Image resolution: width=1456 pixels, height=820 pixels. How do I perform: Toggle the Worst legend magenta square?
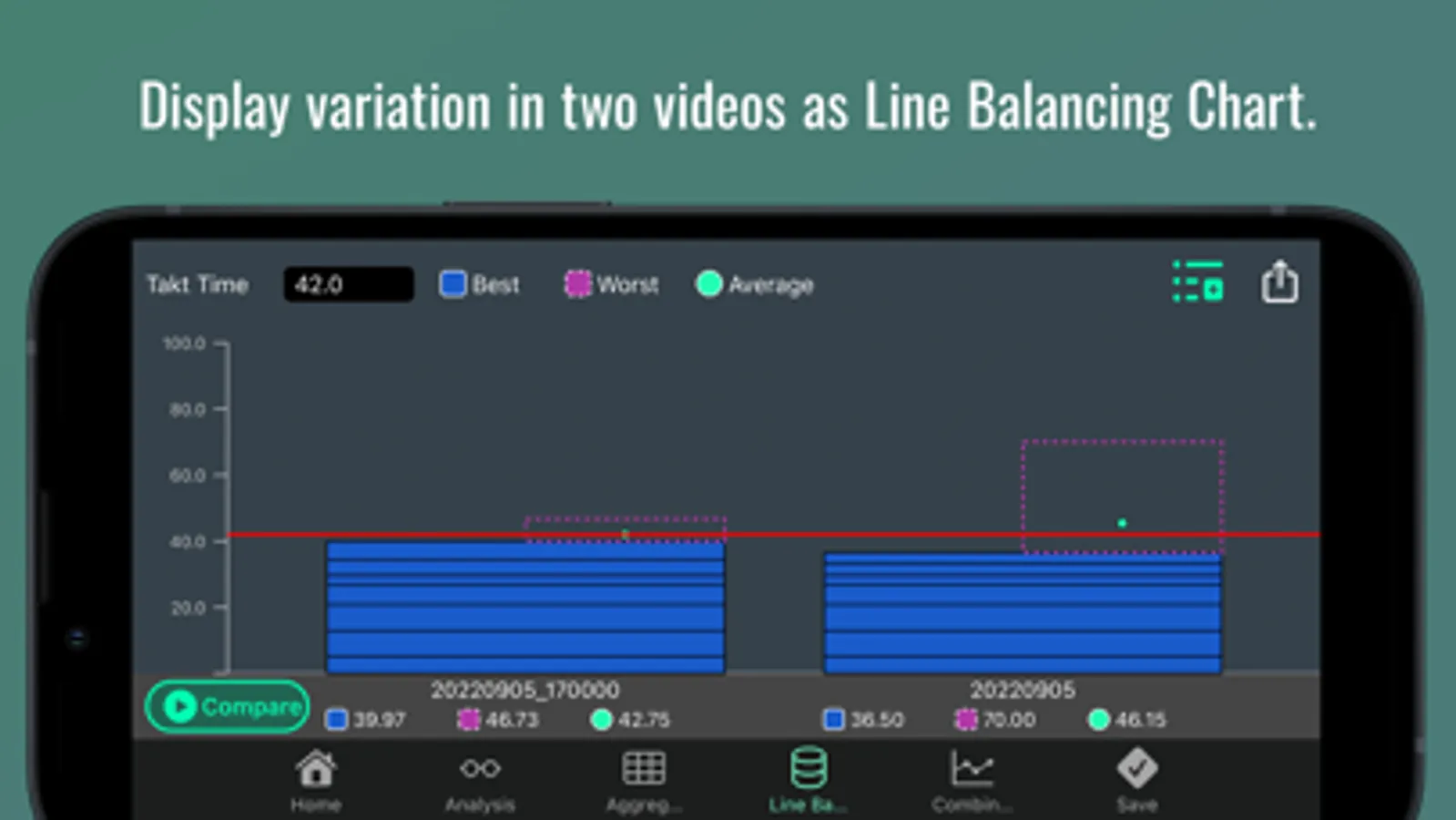click(x=577, y=284)
